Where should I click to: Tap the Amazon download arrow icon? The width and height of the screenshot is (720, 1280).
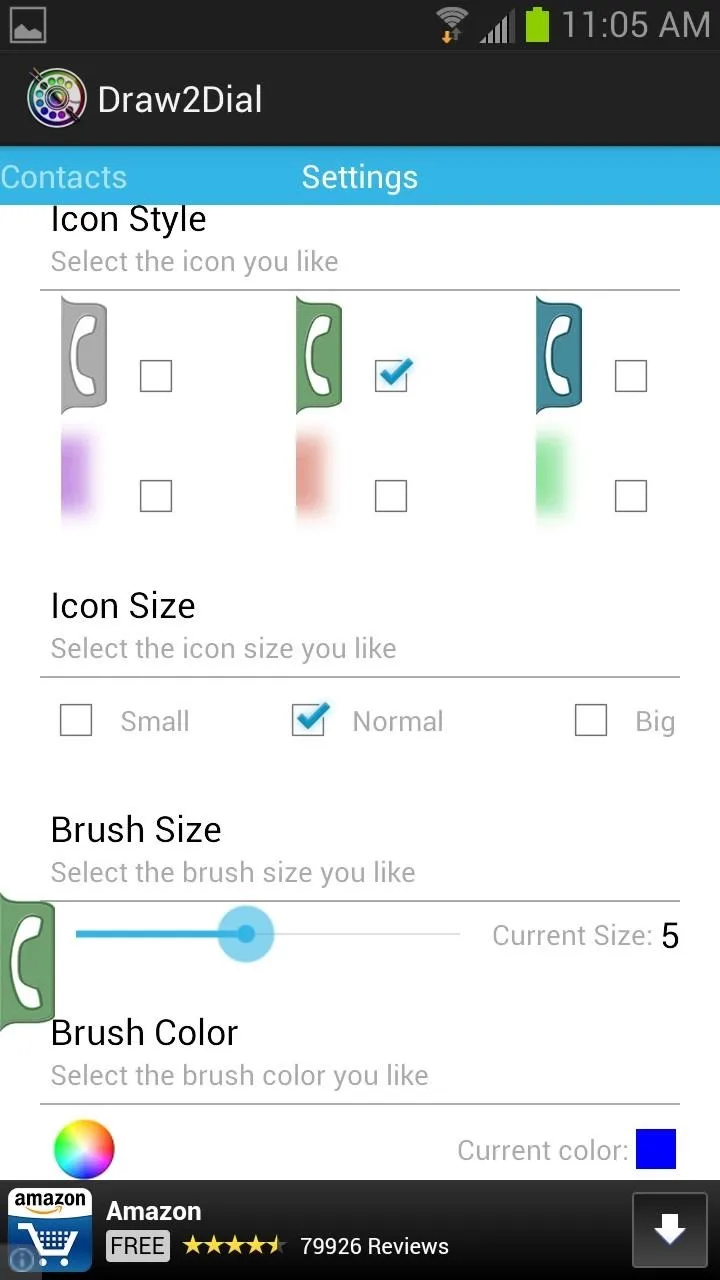click(x=669, y=1230)
